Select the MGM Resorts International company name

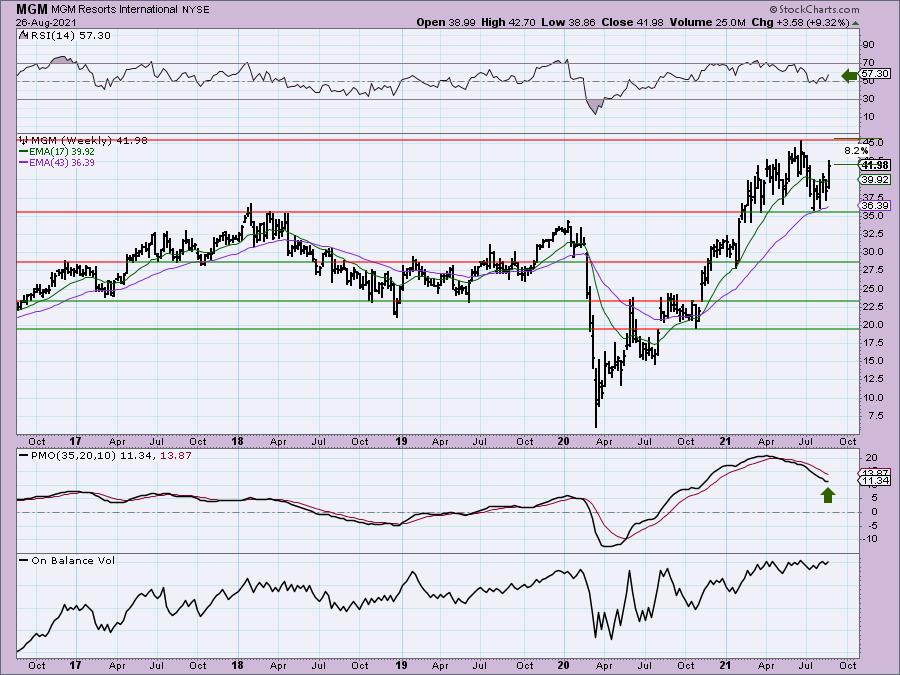(x=114, y=9)
